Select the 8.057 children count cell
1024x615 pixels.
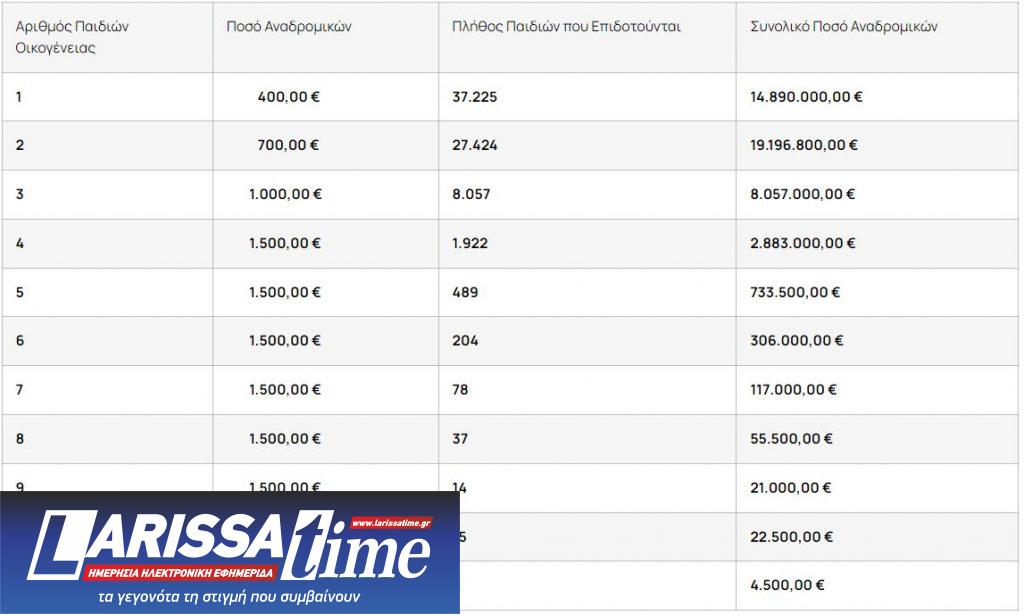pyautogui.click(x=471, y=195)
